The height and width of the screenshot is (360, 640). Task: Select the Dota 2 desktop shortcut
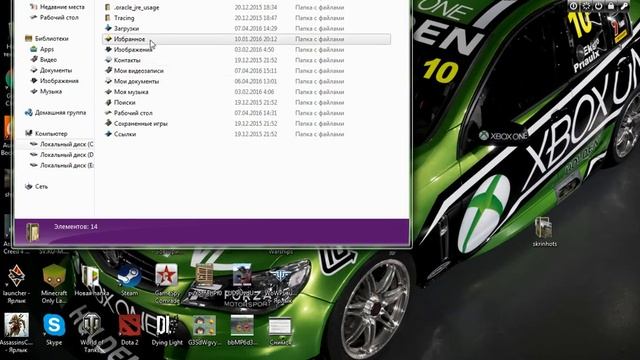coord(129,325)
